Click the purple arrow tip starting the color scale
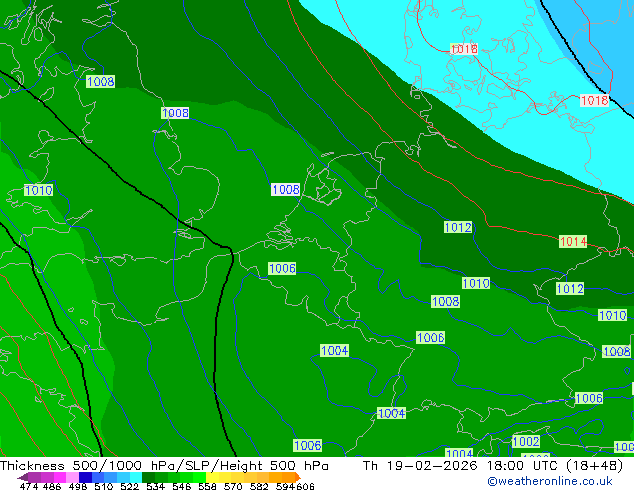This screenshot has height=490, width=634. pos(22,477)
